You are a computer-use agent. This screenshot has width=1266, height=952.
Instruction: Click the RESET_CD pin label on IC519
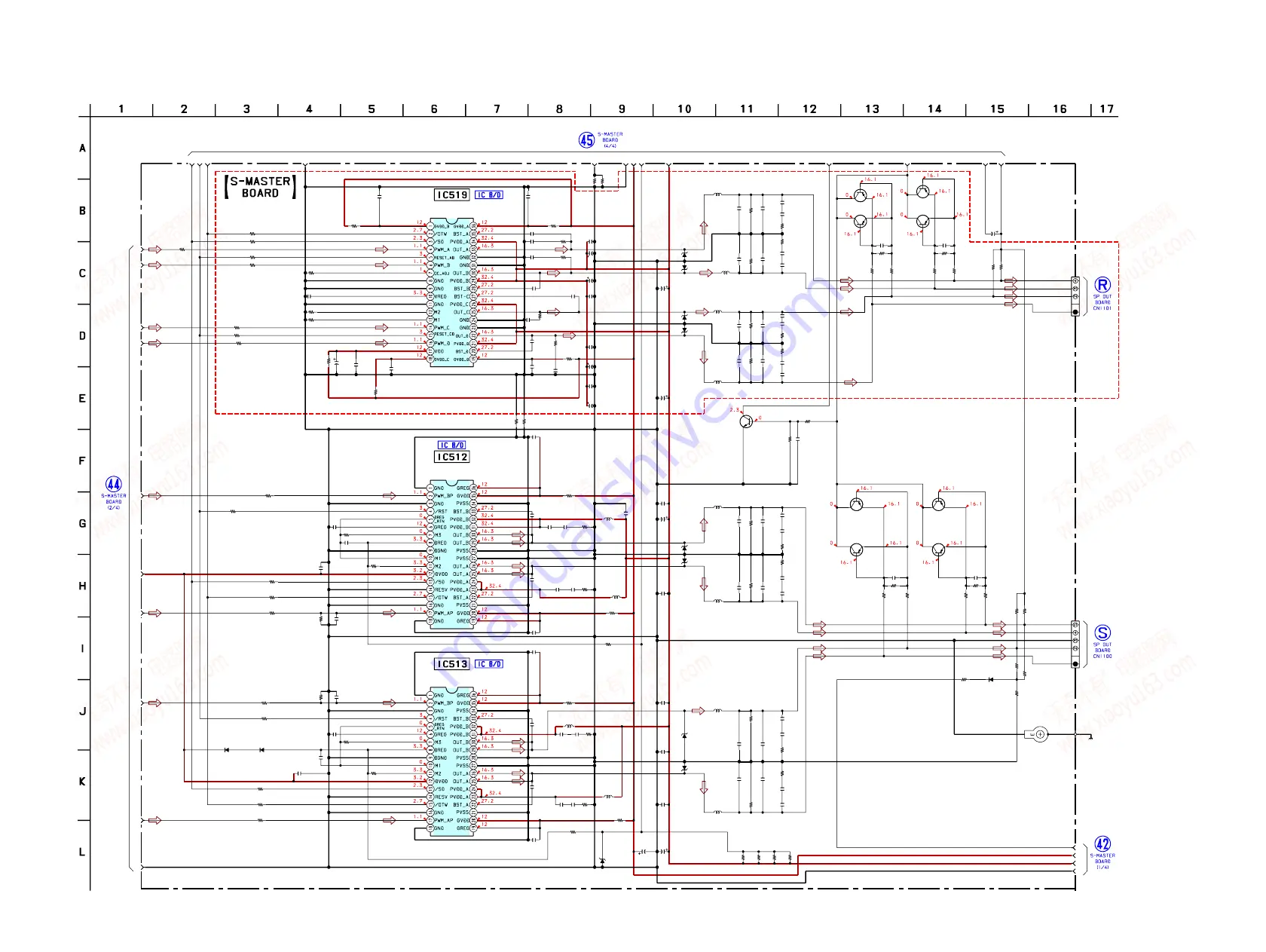[x=444, y=334]
